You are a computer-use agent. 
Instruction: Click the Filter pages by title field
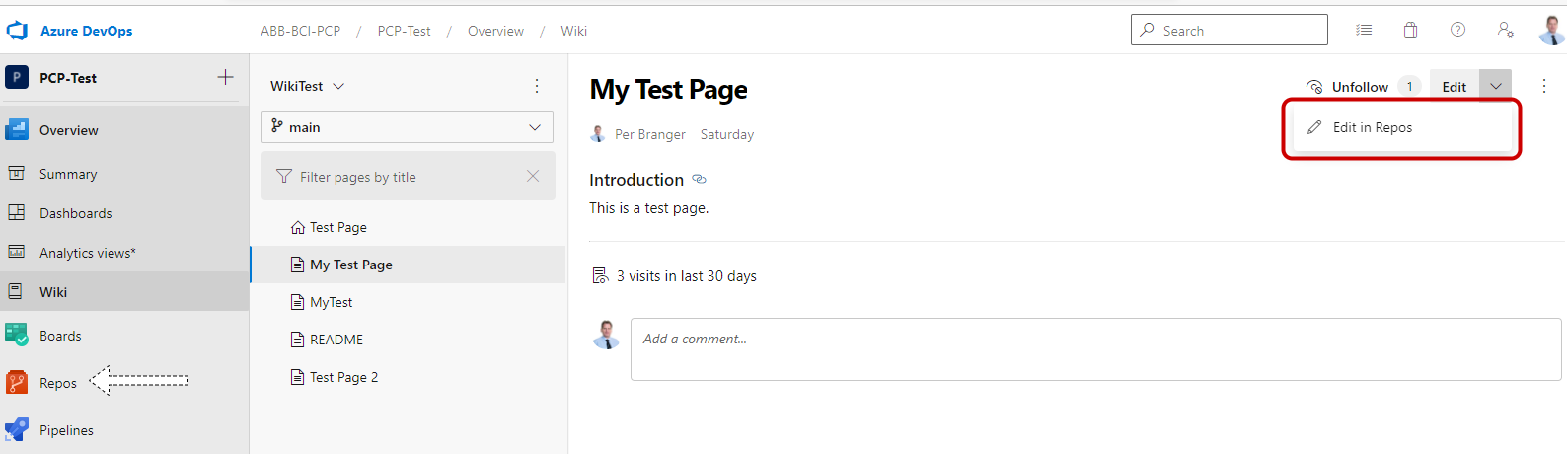409,177
